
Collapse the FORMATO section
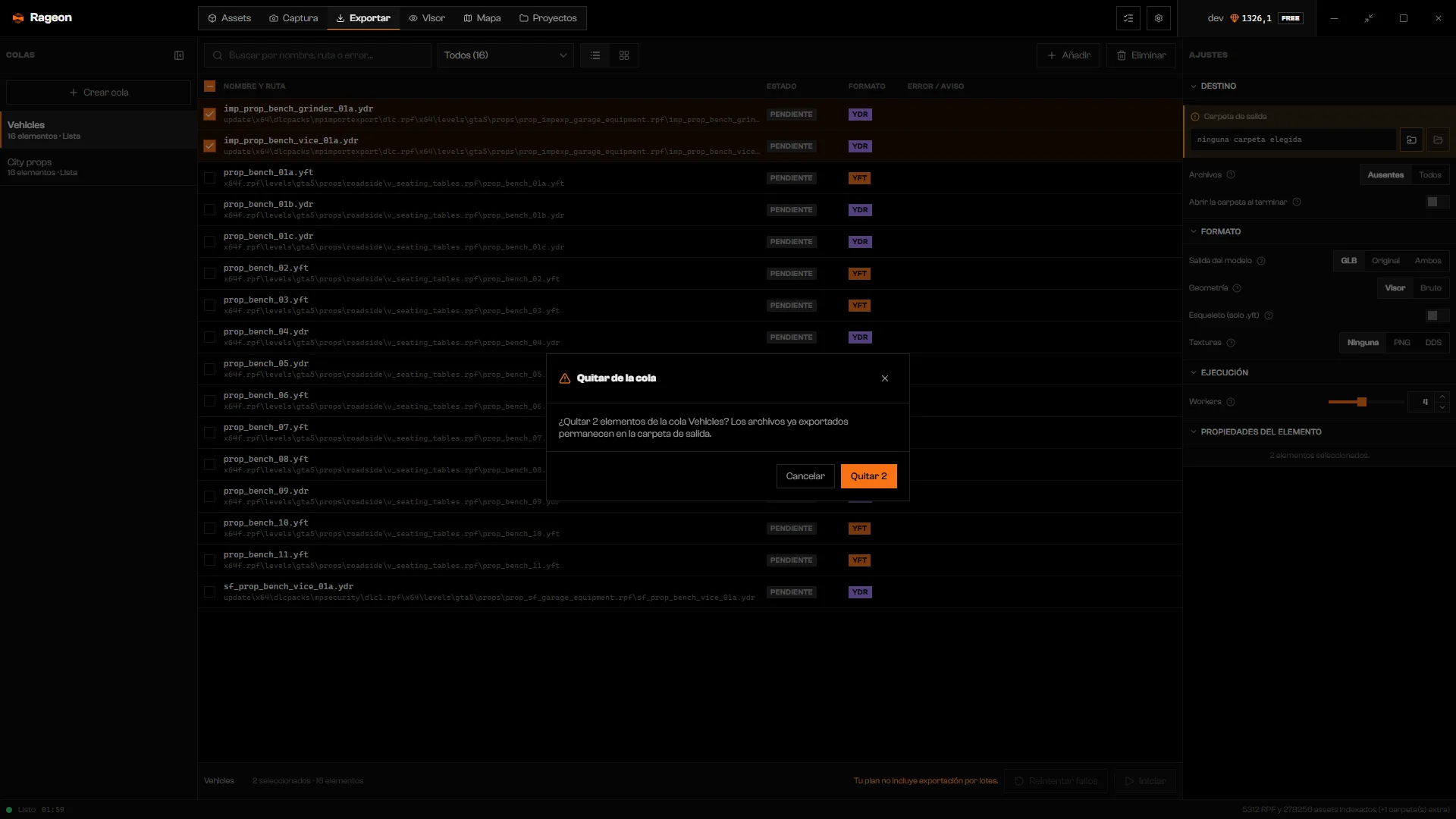click(1216, 232)
